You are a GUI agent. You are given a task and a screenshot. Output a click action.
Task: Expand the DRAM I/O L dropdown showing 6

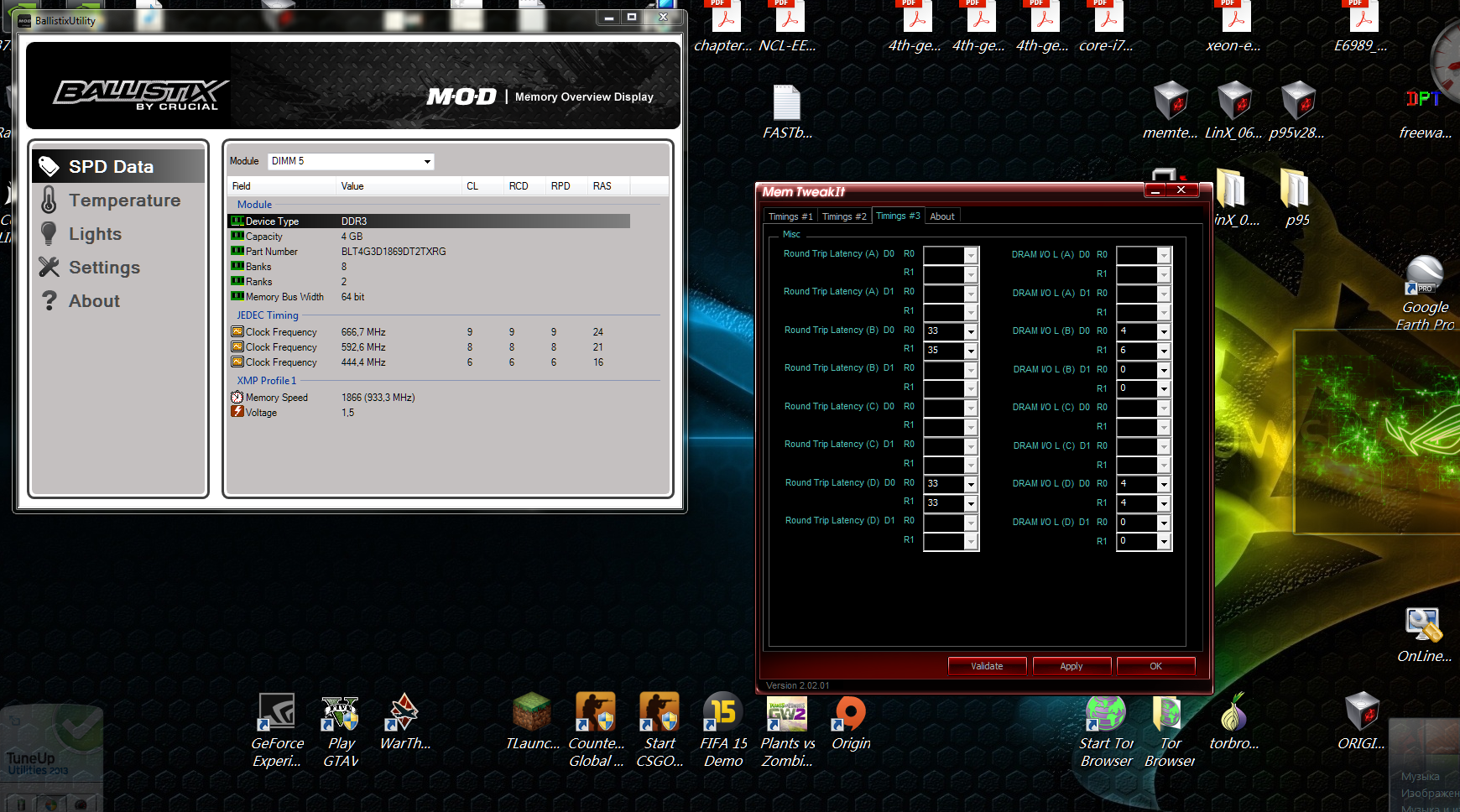(1164, 351)
